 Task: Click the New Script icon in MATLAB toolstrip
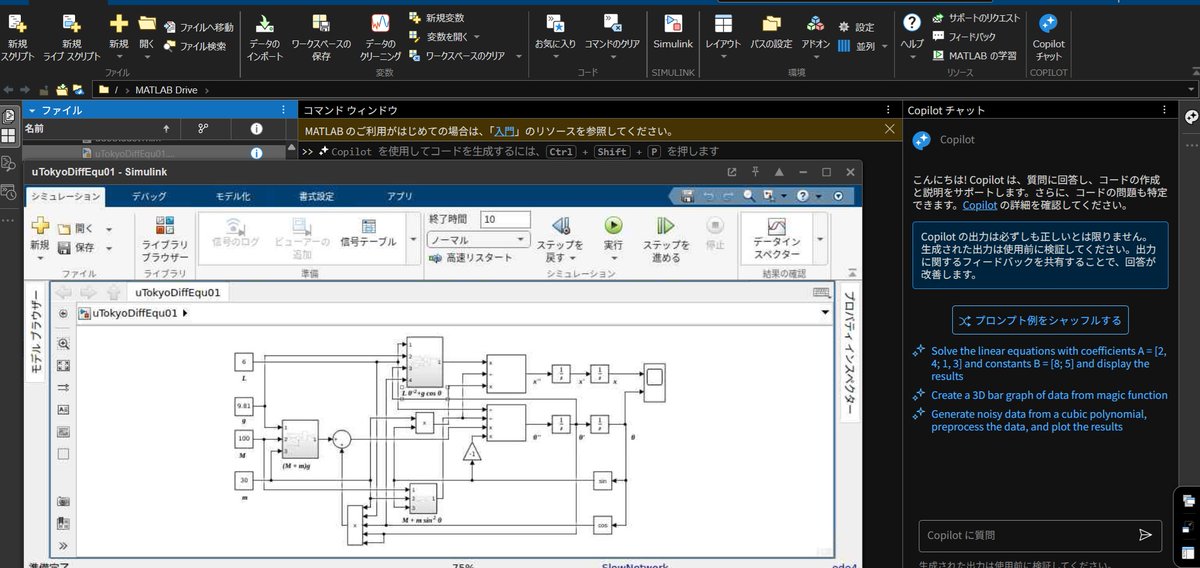18,23
